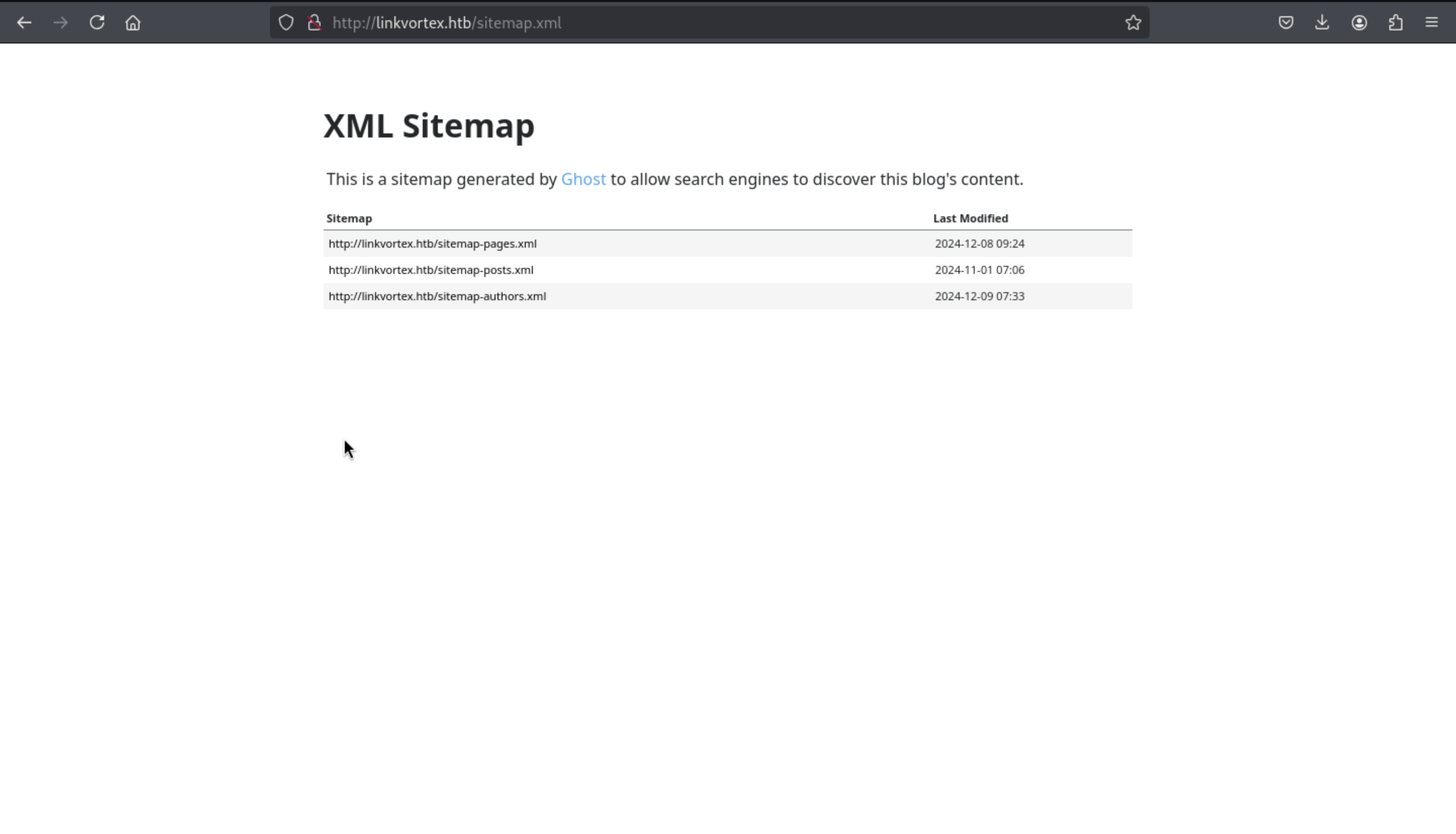Open the Firefox account menu
The height and width of the screenshot is (834, 1456).
click(x=1359, y=23)
